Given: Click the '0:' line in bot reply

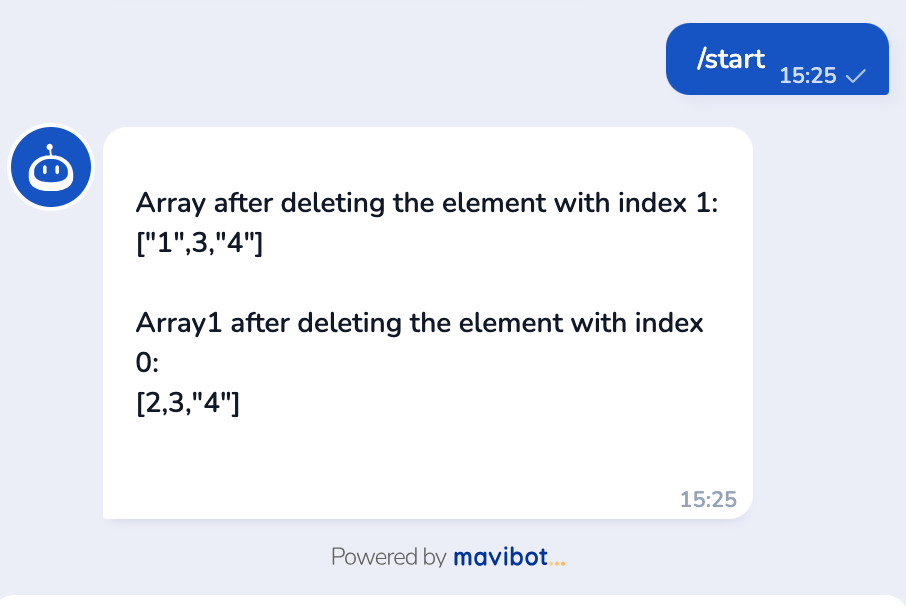Looking at the screenshot, I should click(x=148, y=363).
